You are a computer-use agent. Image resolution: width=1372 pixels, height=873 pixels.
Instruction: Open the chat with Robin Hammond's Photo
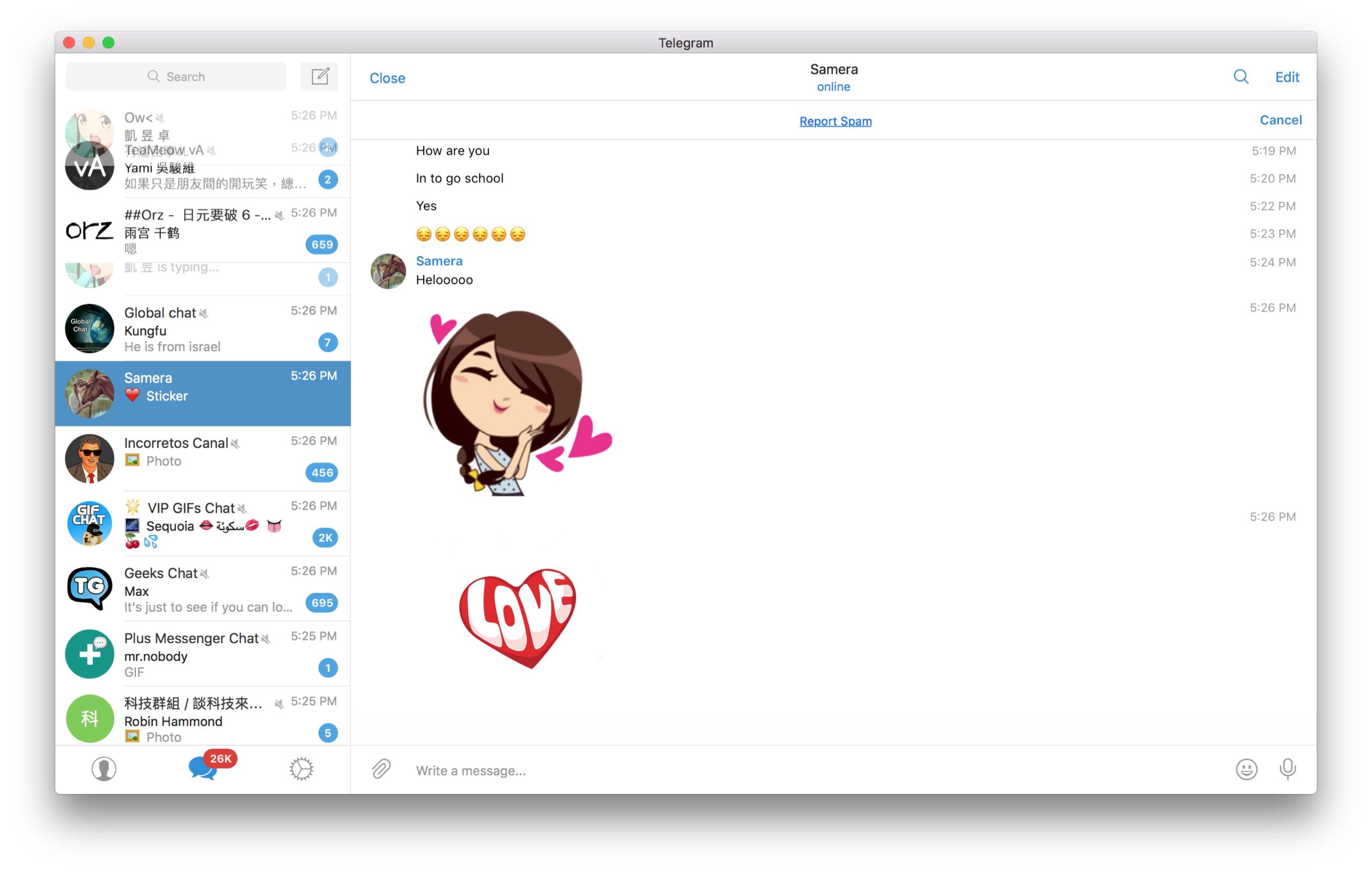pos(203,716)
